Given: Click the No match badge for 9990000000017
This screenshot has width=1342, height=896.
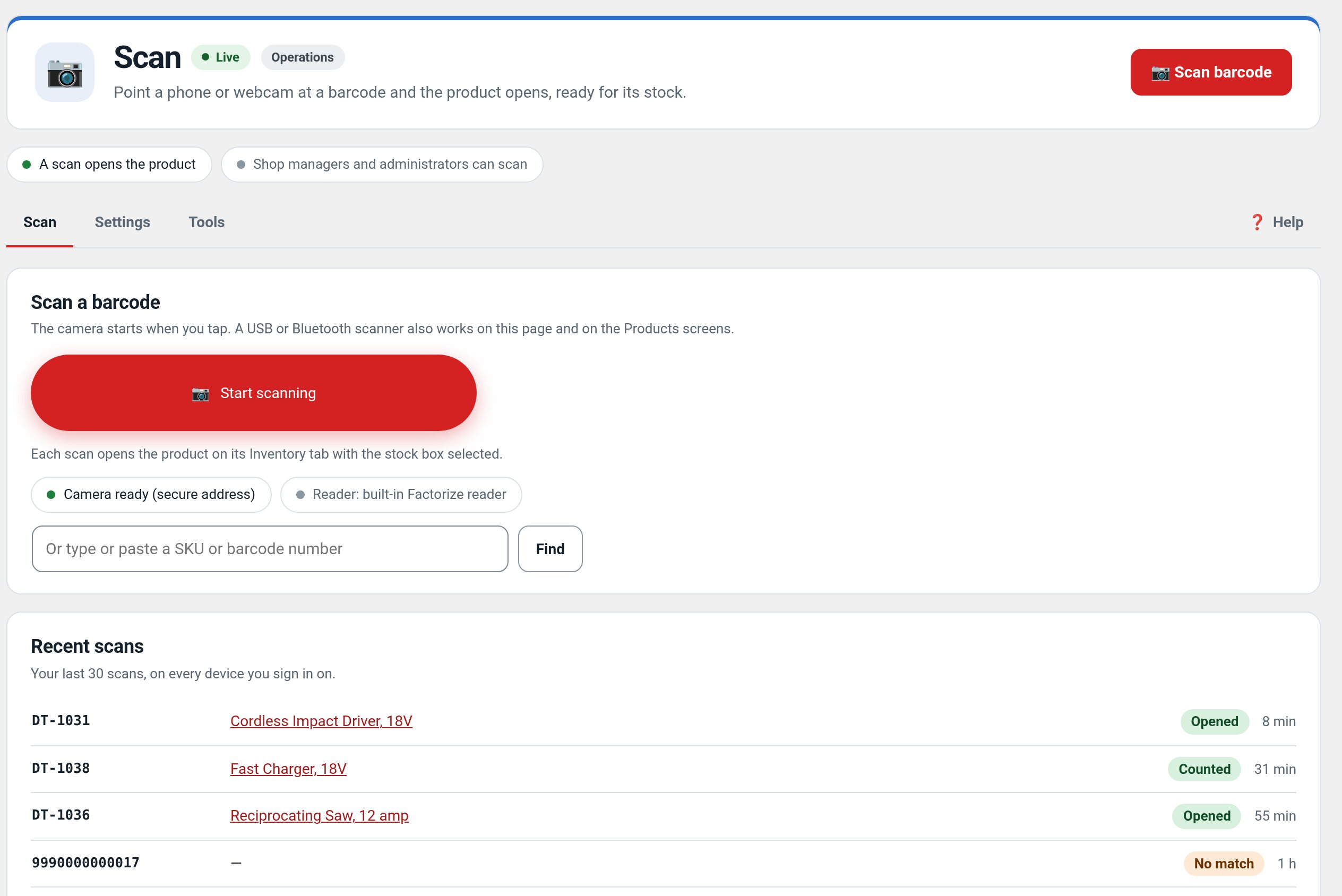Looking at the screenshot, I should coord(1223,864).
